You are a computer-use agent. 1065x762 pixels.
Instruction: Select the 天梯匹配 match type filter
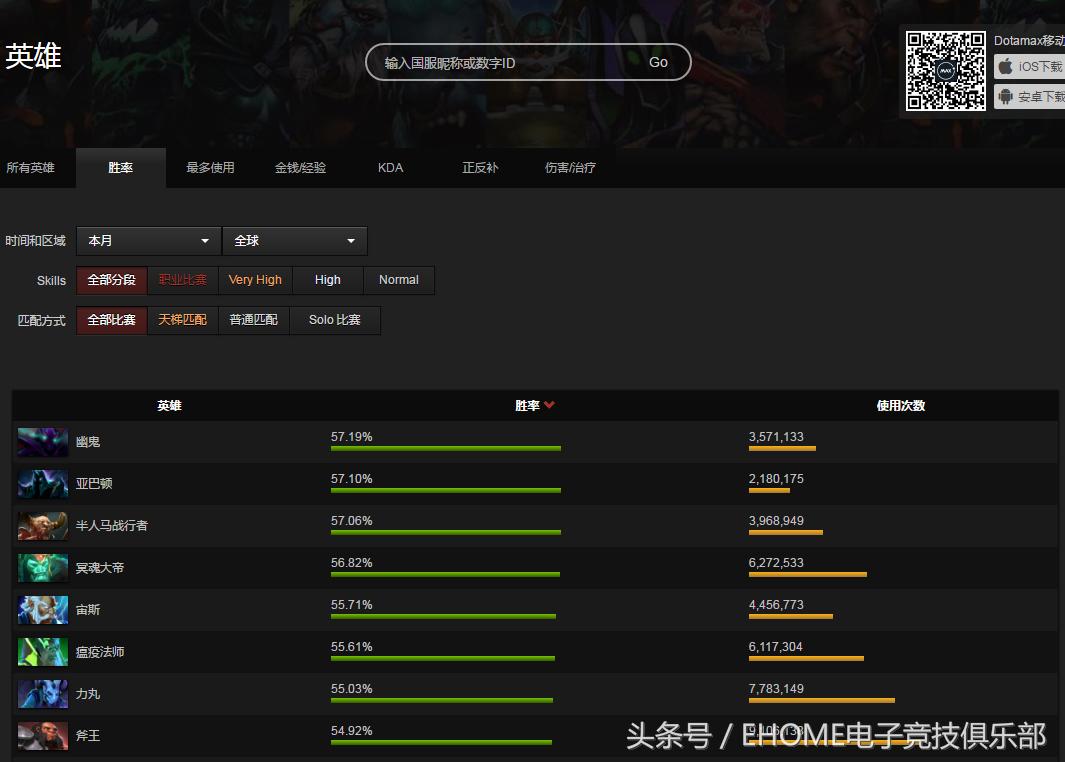coord(182,320)
